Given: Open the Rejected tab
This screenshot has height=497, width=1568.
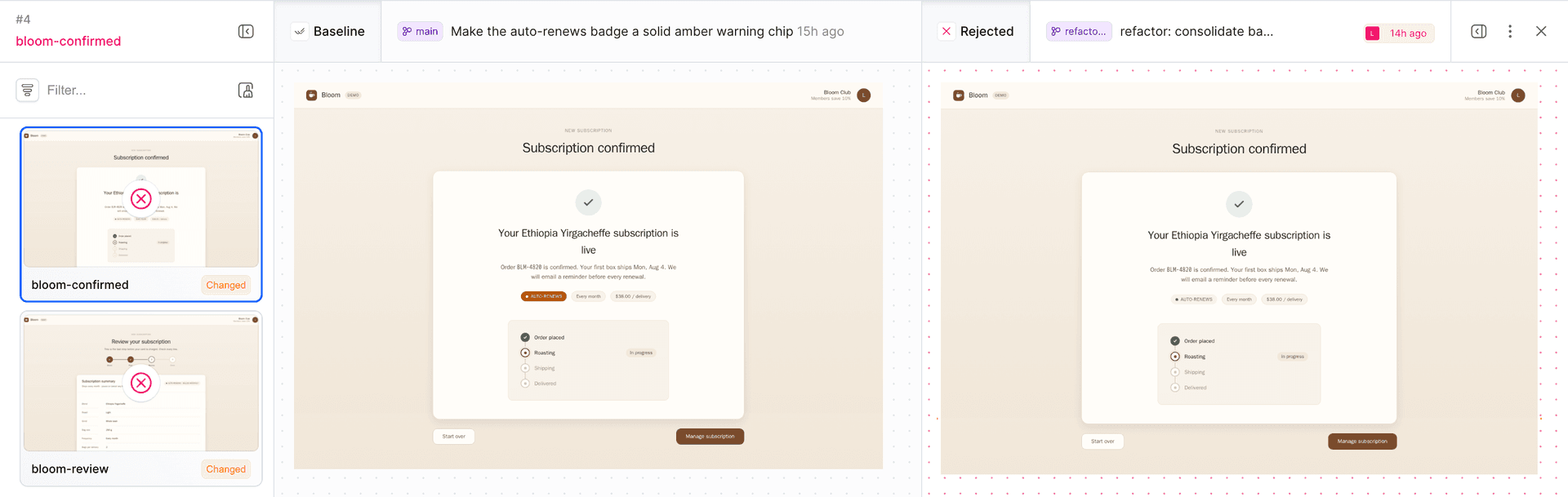Looking at the screenshot, I should [x=976, y=31].
